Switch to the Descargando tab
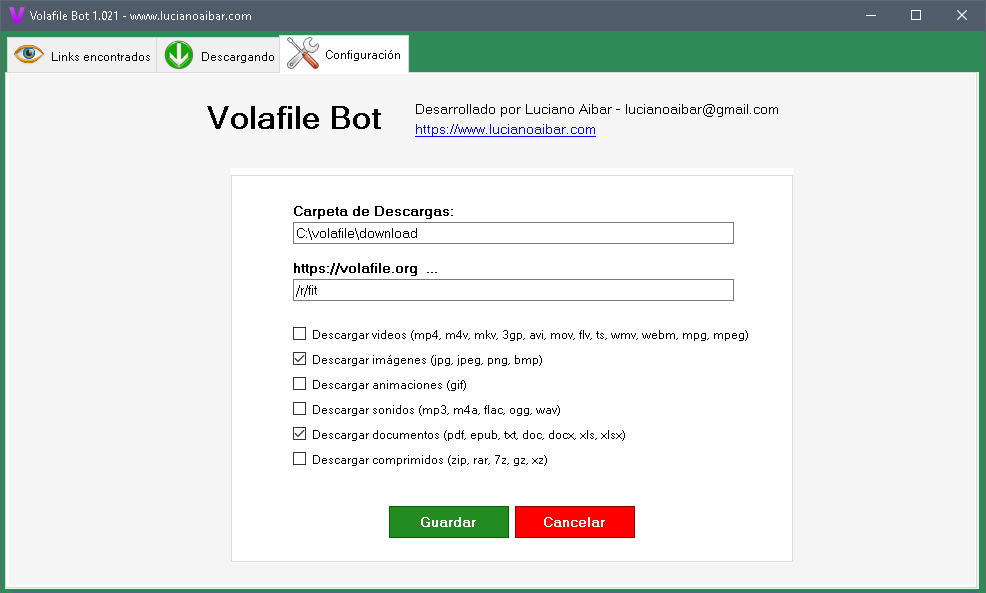 218,55
